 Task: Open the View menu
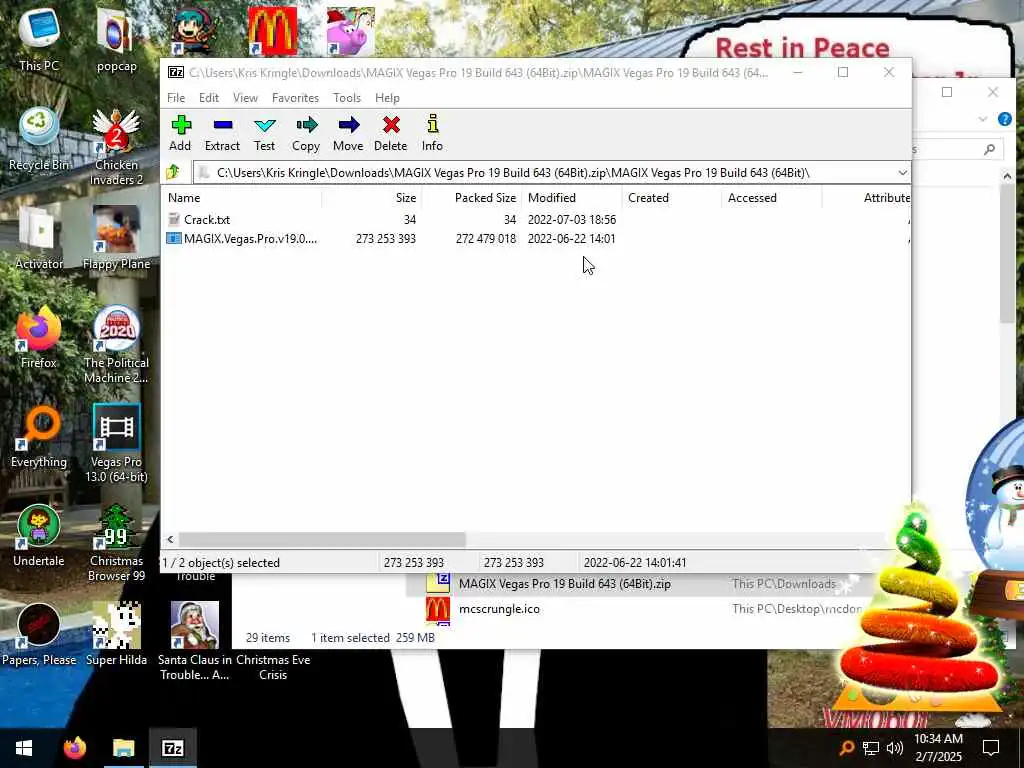pos(245,98)
